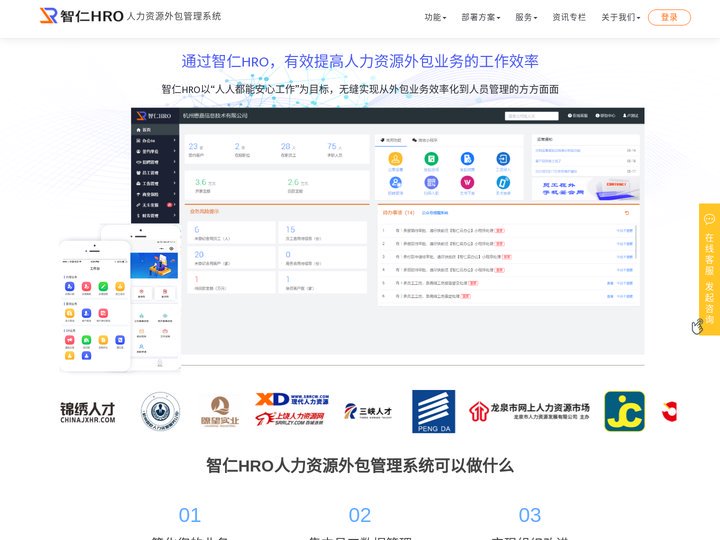
Task: Click the 登录 login button
Action: point(669,17)
